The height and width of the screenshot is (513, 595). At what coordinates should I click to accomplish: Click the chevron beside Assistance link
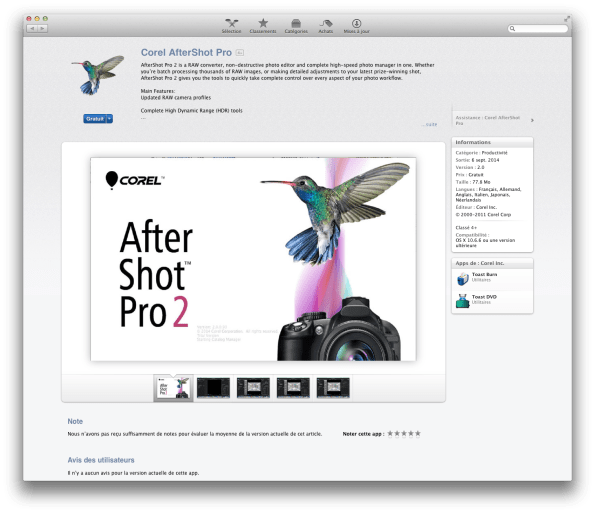[x=532, y=120]
